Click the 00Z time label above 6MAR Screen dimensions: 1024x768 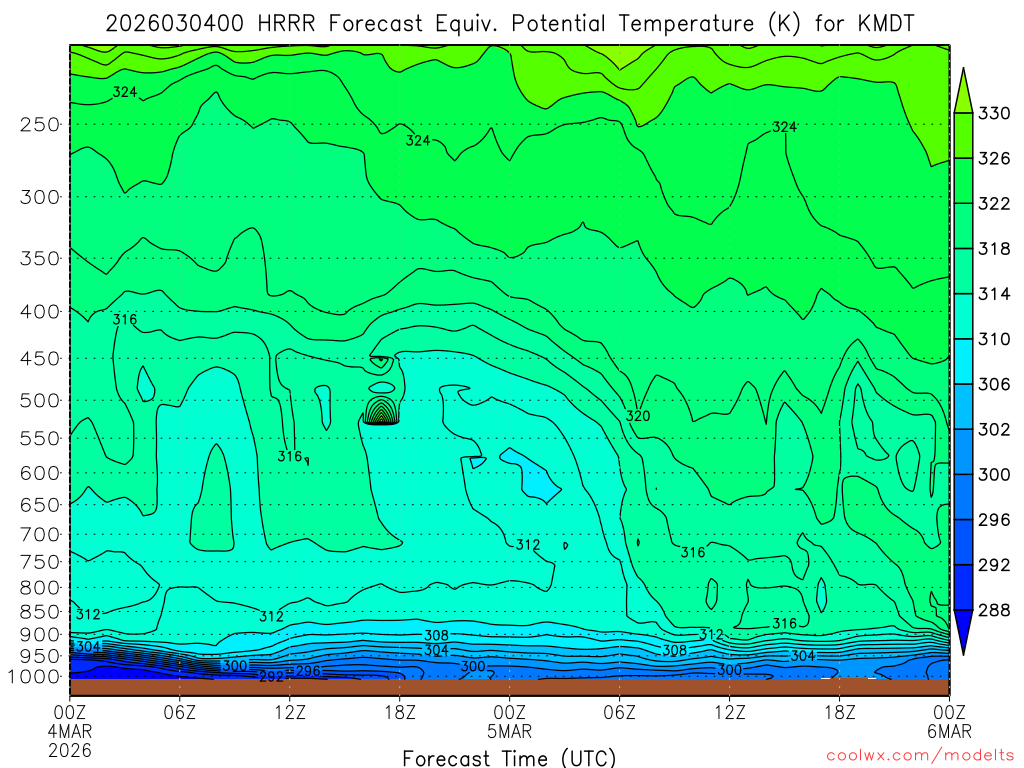(950, 711)
